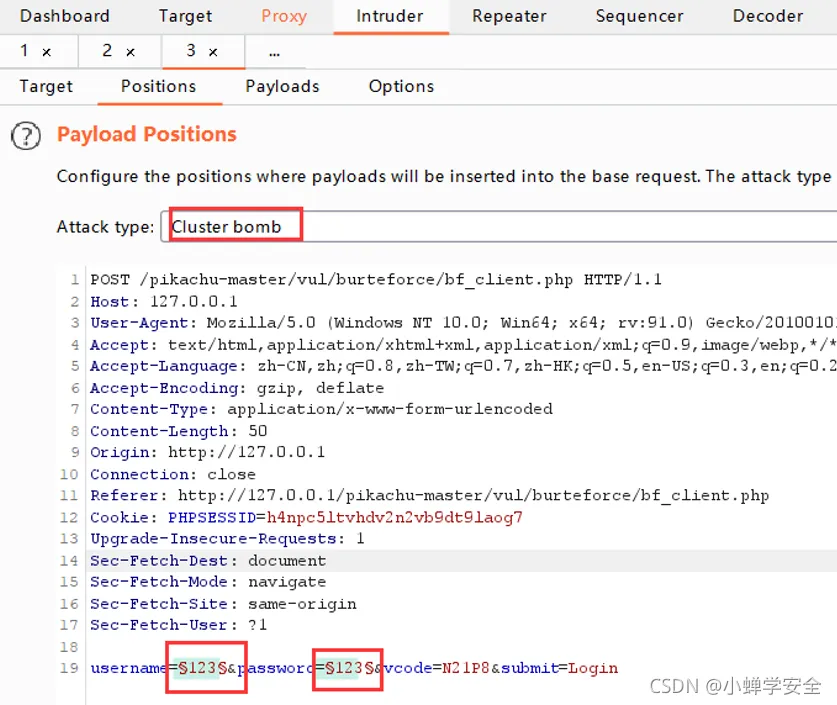
Task: Click the Accept: text/html header line
Action: pos(463,345)
